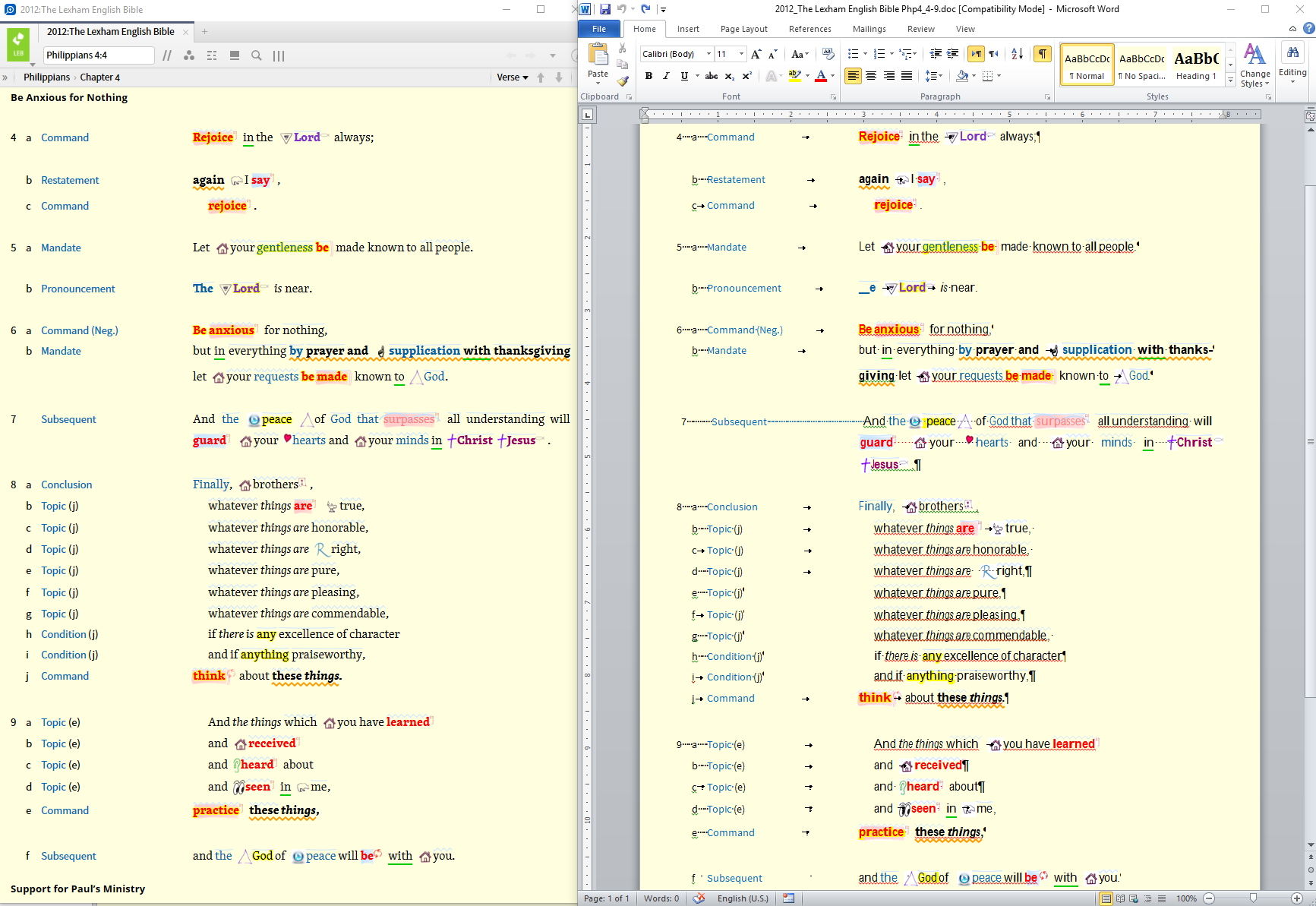Open search with the magnifier icon in Logos
The image size is (1316, 906).
point(257,55)
